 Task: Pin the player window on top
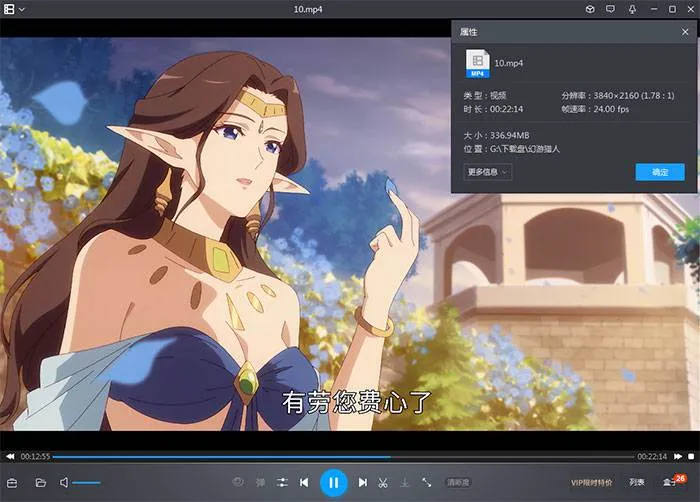632,9
